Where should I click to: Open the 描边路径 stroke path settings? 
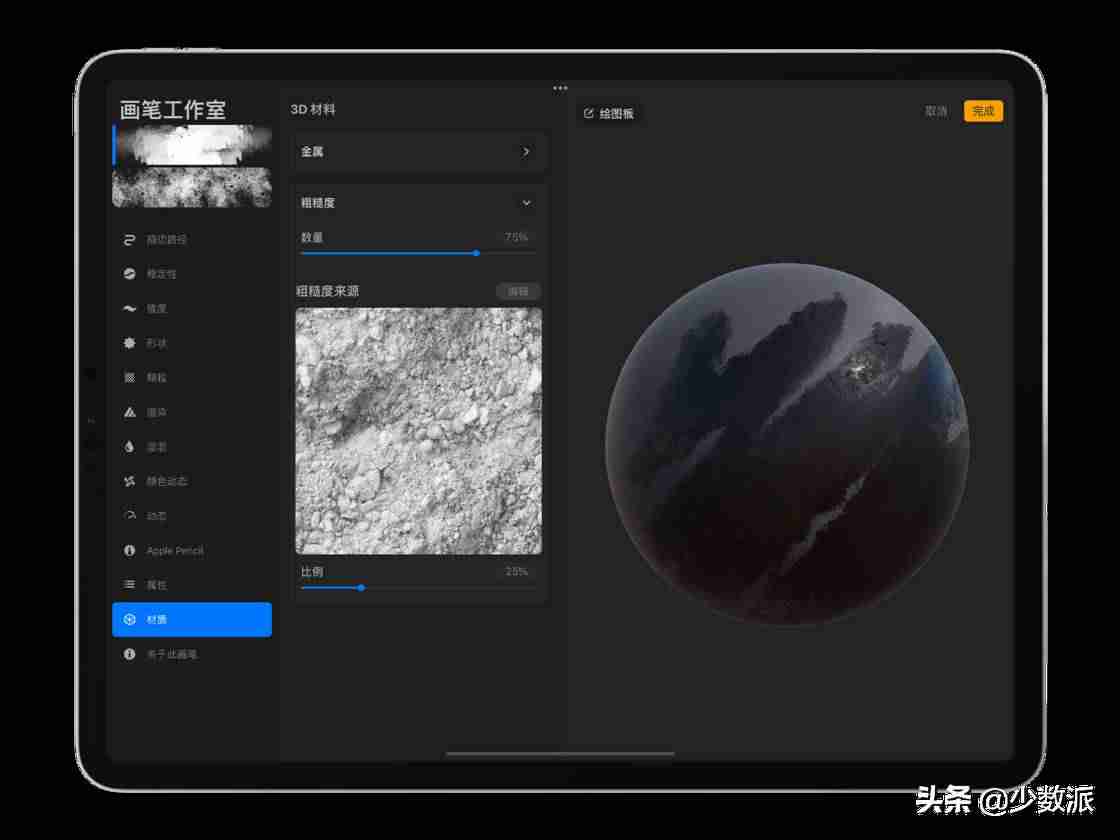point(191,239)
